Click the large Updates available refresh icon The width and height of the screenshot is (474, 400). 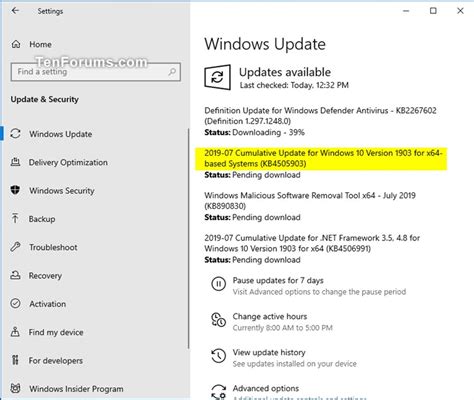(x=217, y=78)
